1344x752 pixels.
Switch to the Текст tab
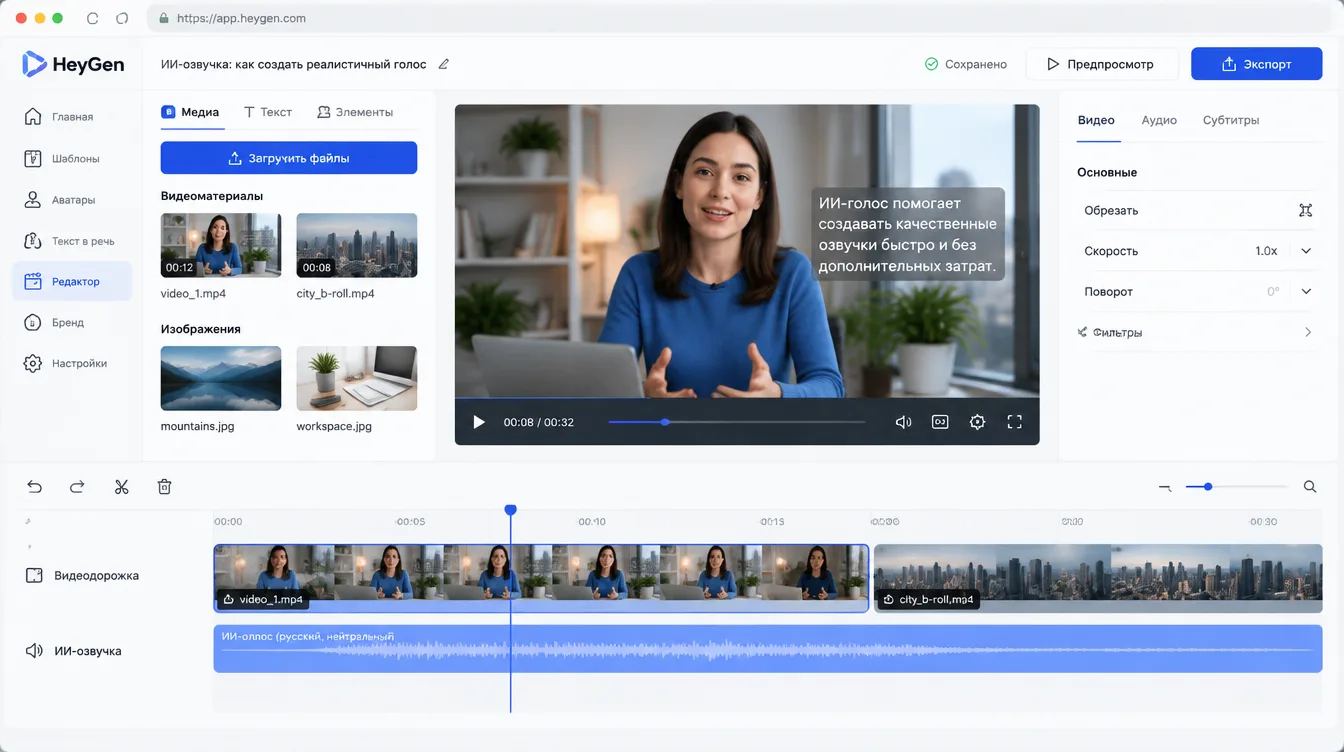(268, 112)
